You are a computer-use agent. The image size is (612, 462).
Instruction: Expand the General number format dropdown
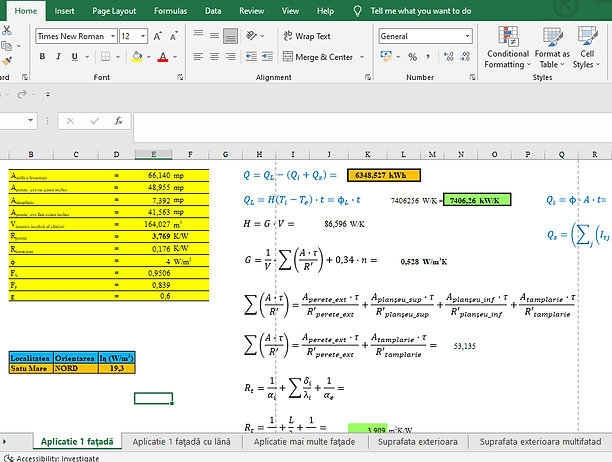tap(465, 36)
